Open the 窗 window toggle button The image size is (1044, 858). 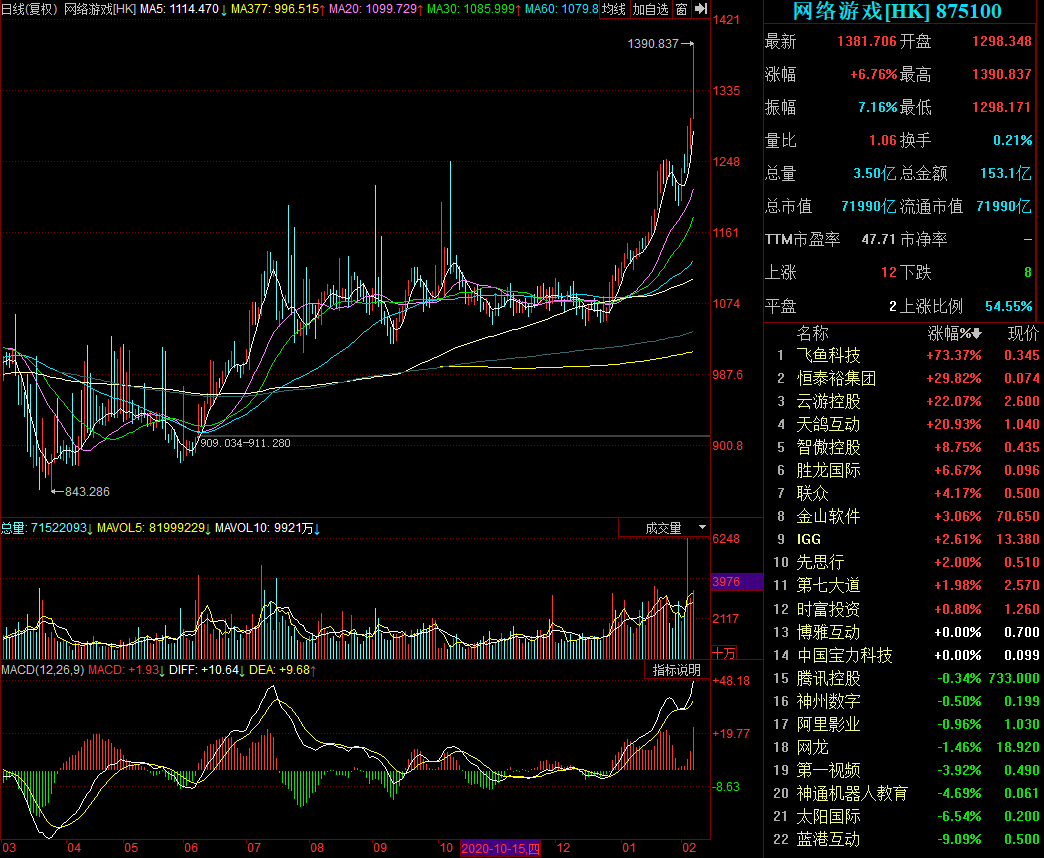(682, 9)
